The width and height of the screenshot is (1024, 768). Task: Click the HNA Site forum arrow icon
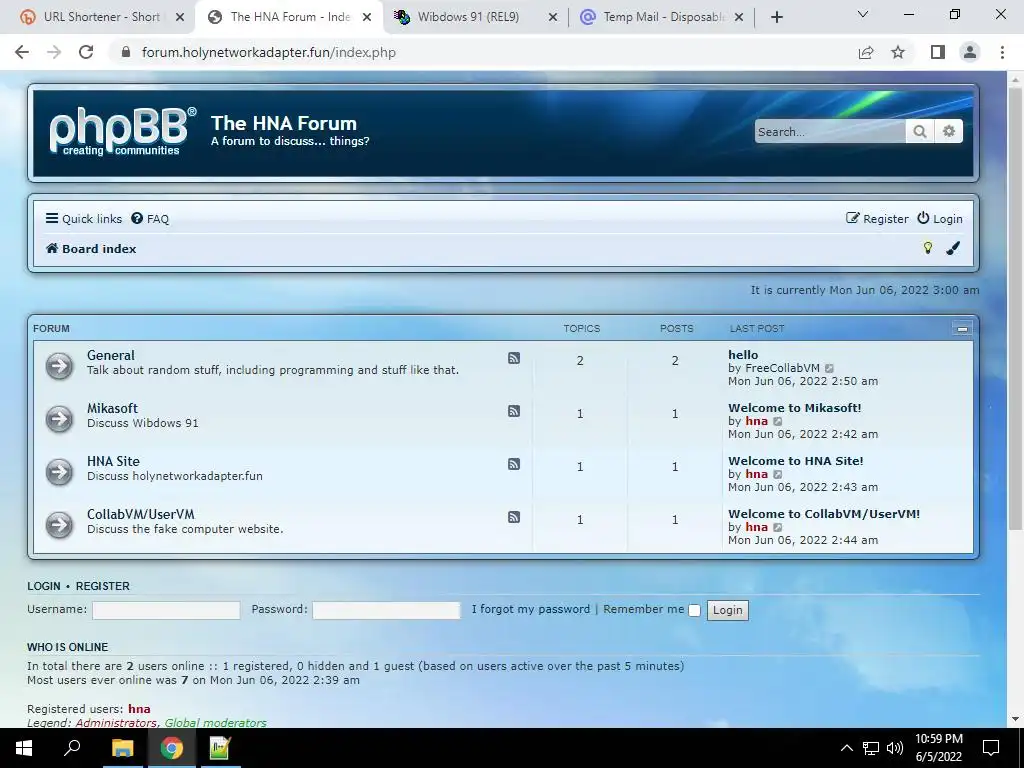(x=59, y=472)
